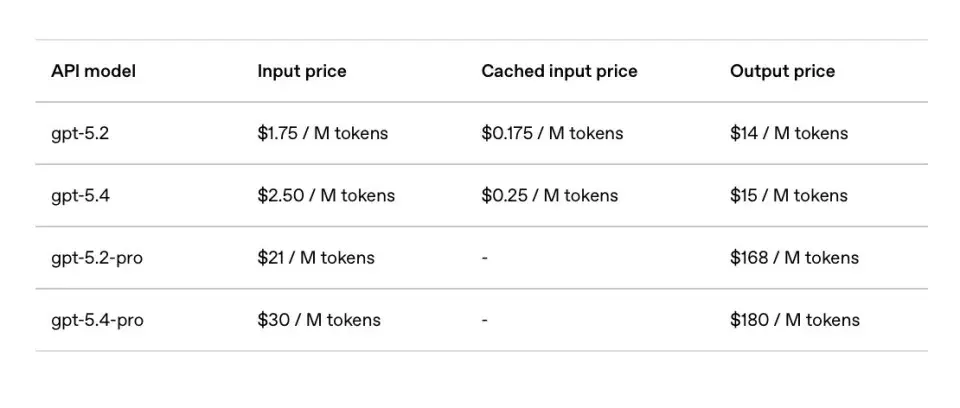Click the API model column header
Screen dimensions: 960x408
point(93,71)
